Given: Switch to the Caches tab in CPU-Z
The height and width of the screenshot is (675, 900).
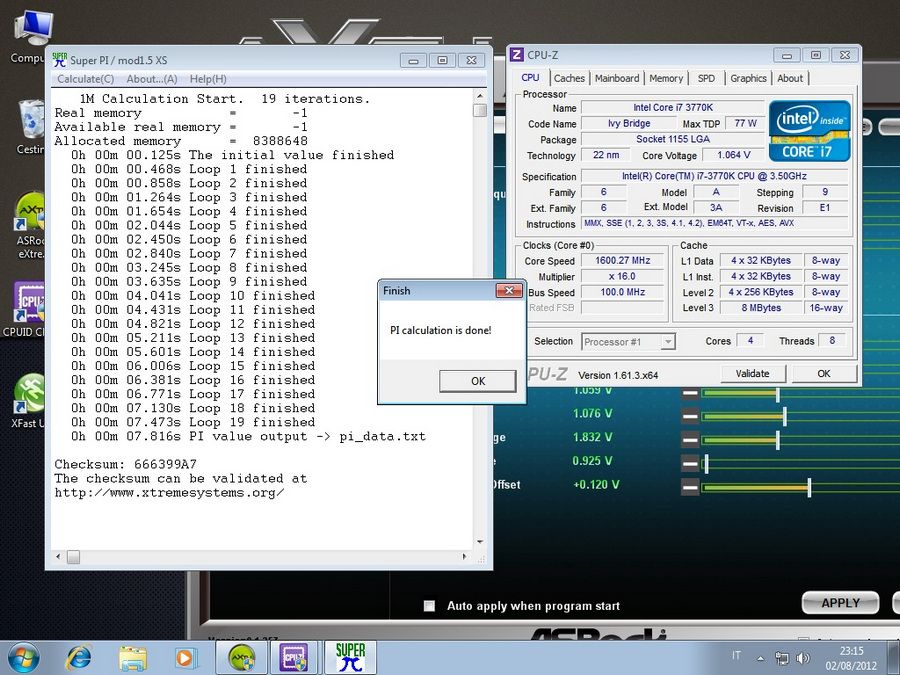Looking at the screenshot, I should coord(569,78).
